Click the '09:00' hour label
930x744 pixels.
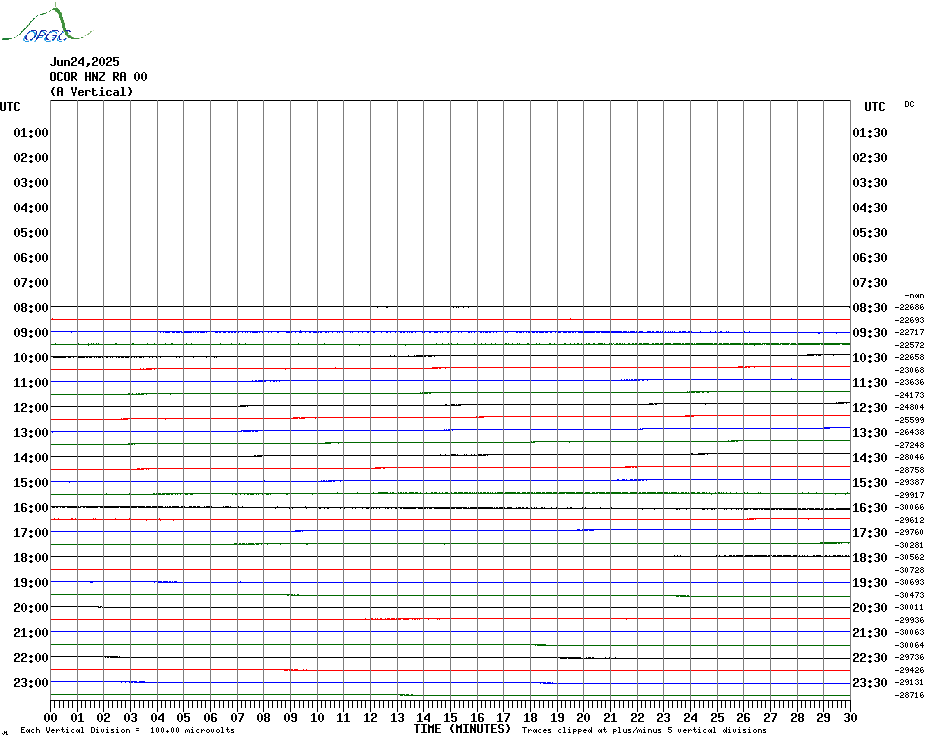pyautogui.click(x=31, y=332)
